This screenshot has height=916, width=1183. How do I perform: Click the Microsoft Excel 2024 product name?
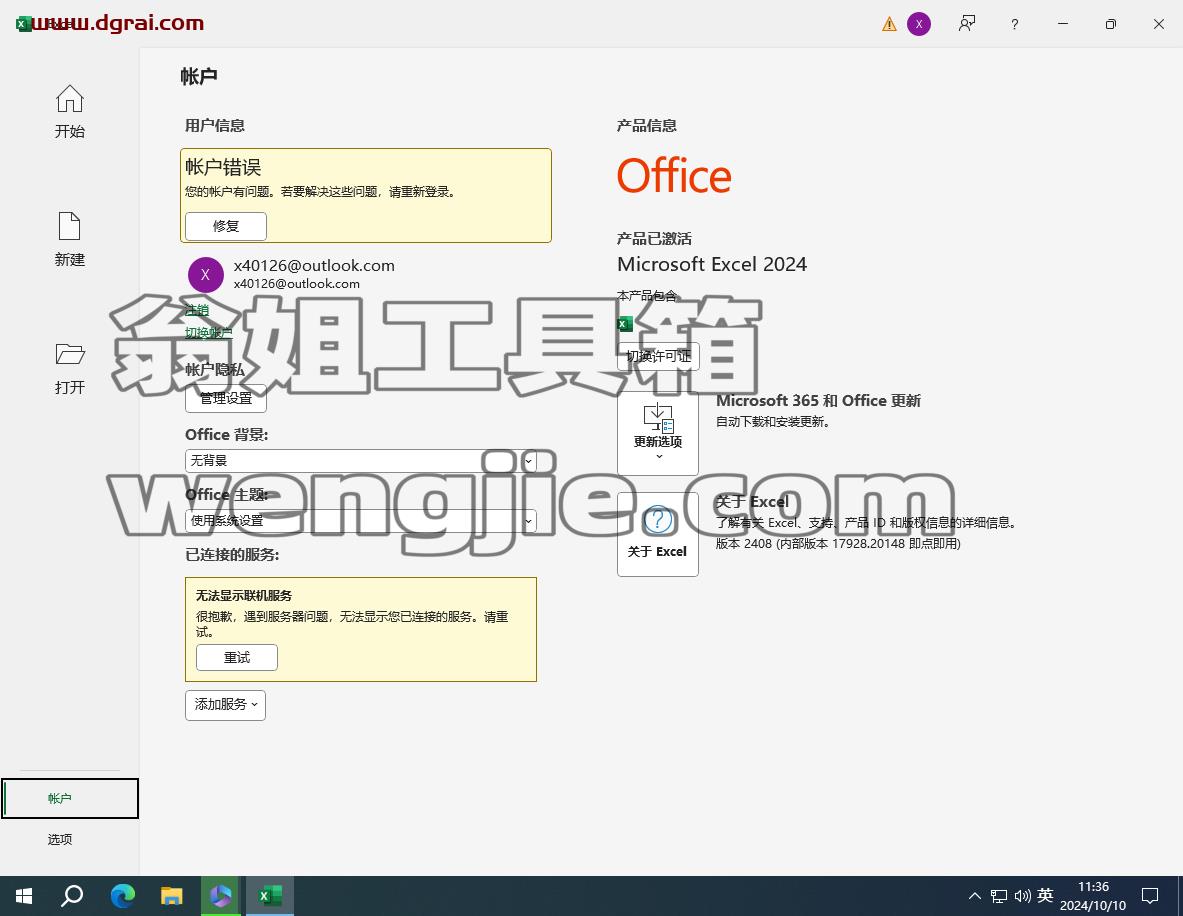click(711, 264)
